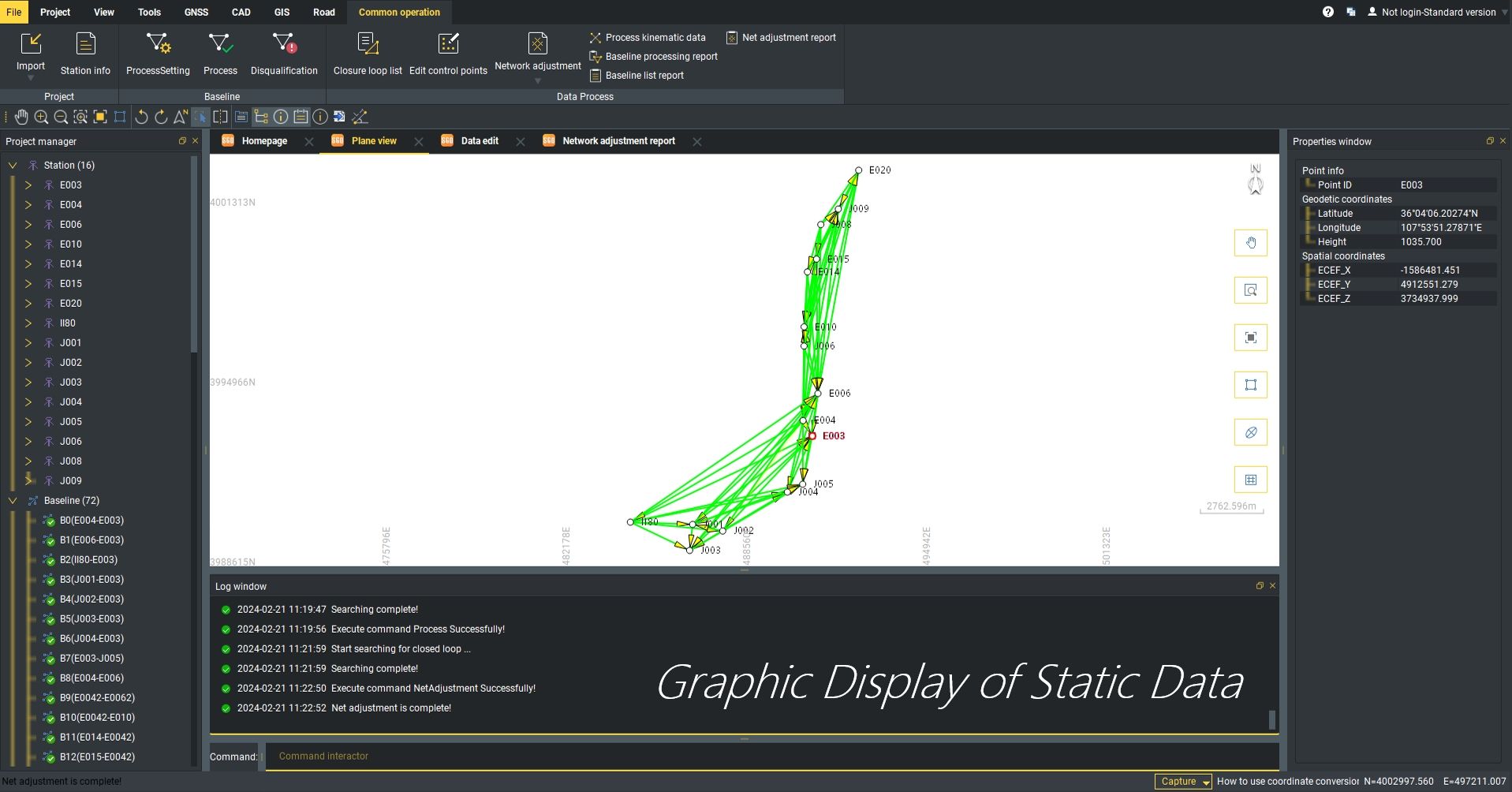Toggle the highlighted info panel icon

[281, 117]
